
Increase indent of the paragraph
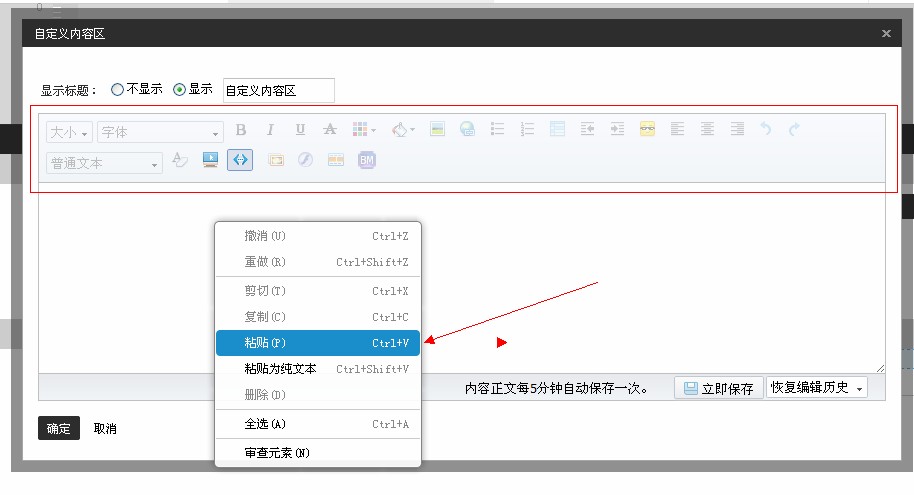pos(617,129)
